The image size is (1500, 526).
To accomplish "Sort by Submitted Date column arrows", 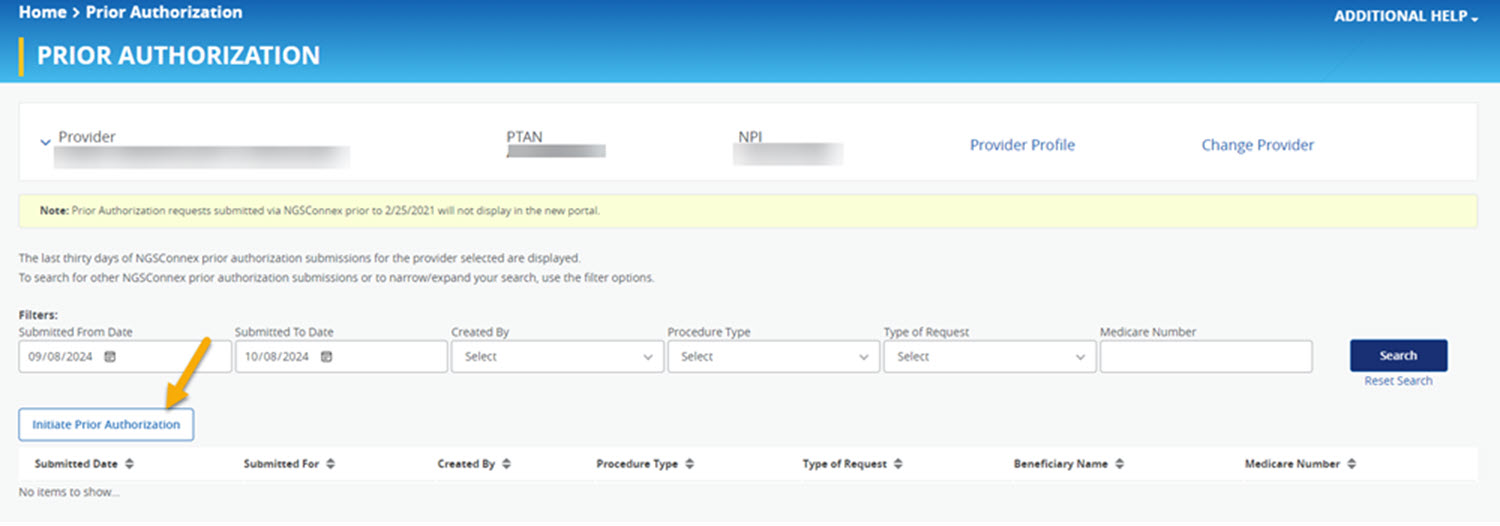I will (129, 464).
